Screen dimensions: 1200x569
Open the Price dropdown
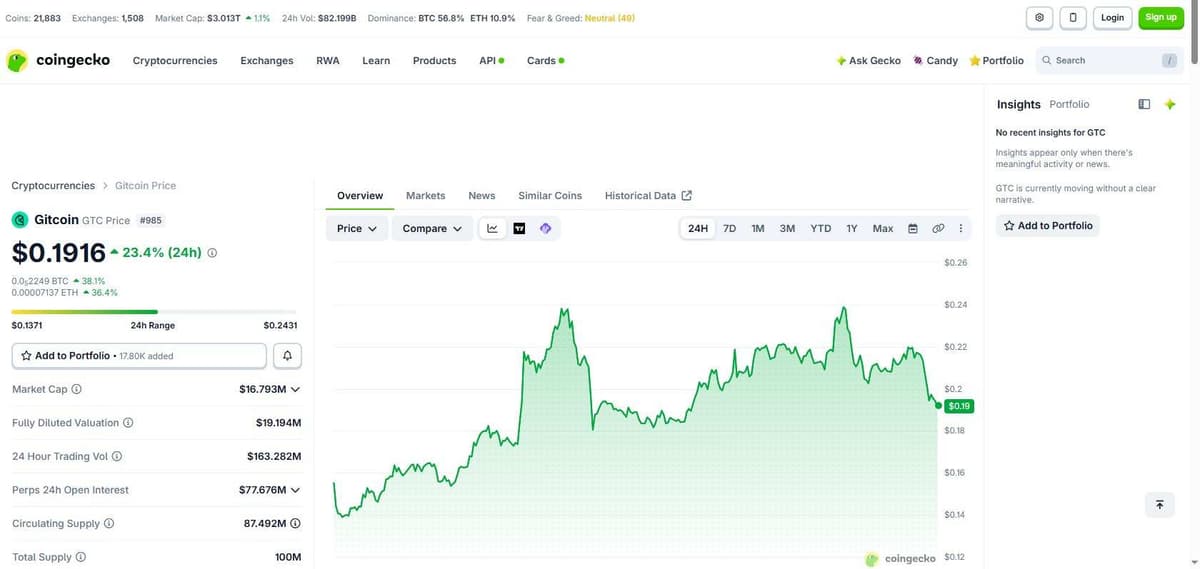tap(357, 228)
